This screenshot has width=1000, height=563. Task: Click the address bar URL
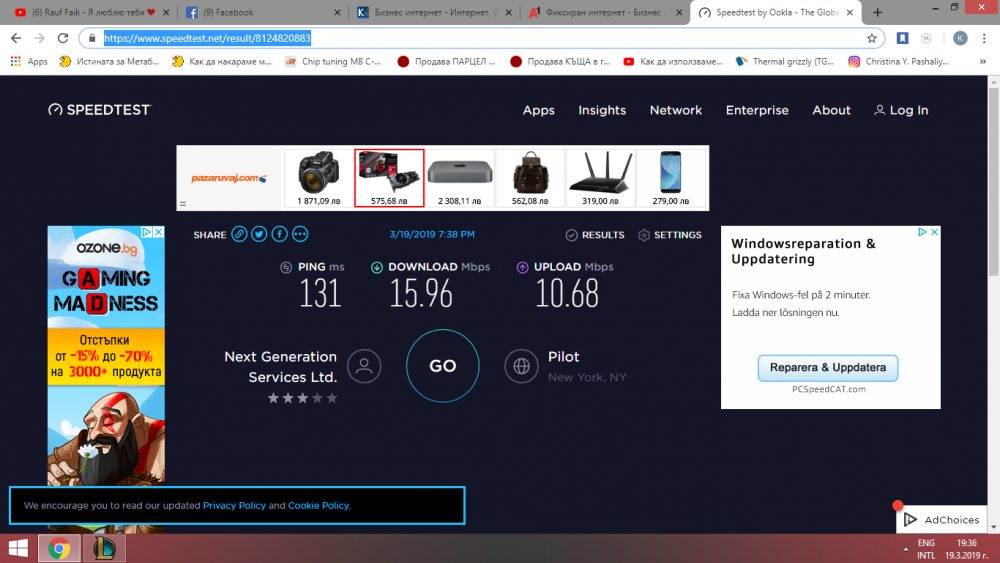coord(207,38)
